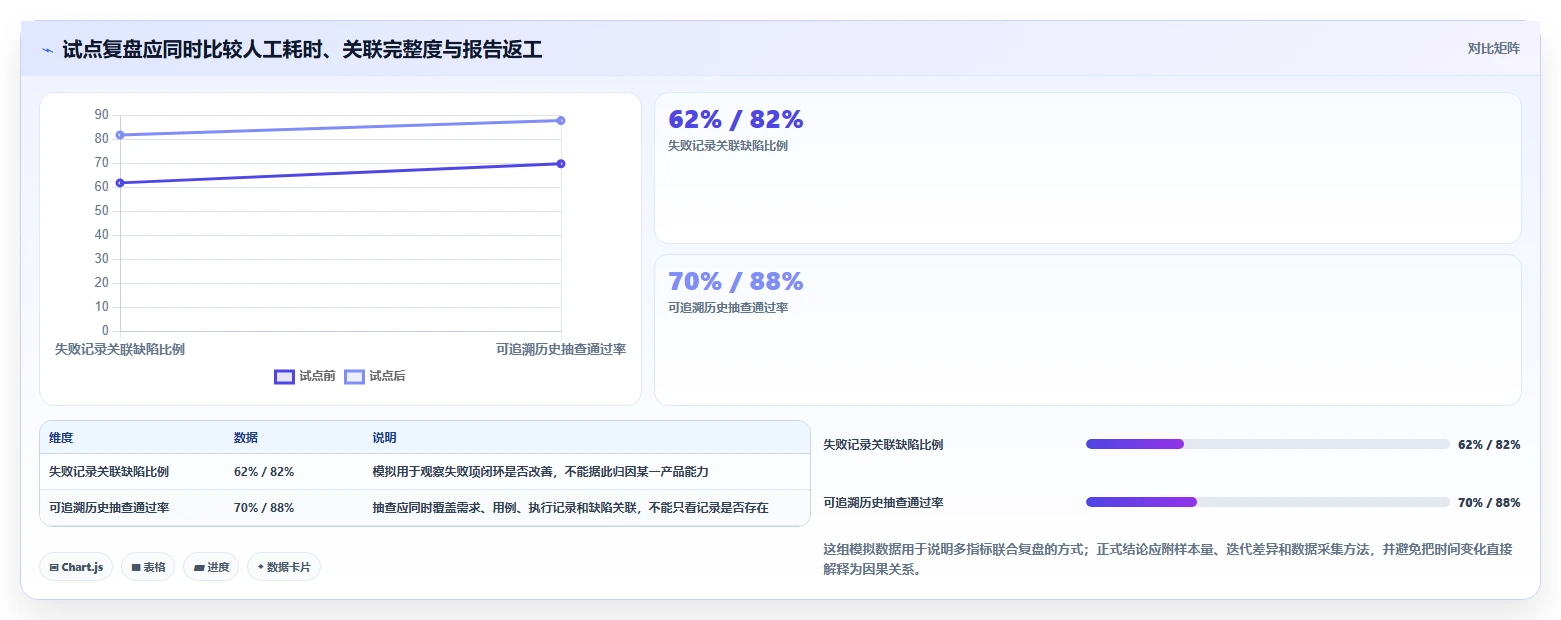Image resolution: width=1561 pixels, height=620 pixels.
Task: Click chart x-axis label 失败记录关联缺陷比例
Action: [120, 349]
